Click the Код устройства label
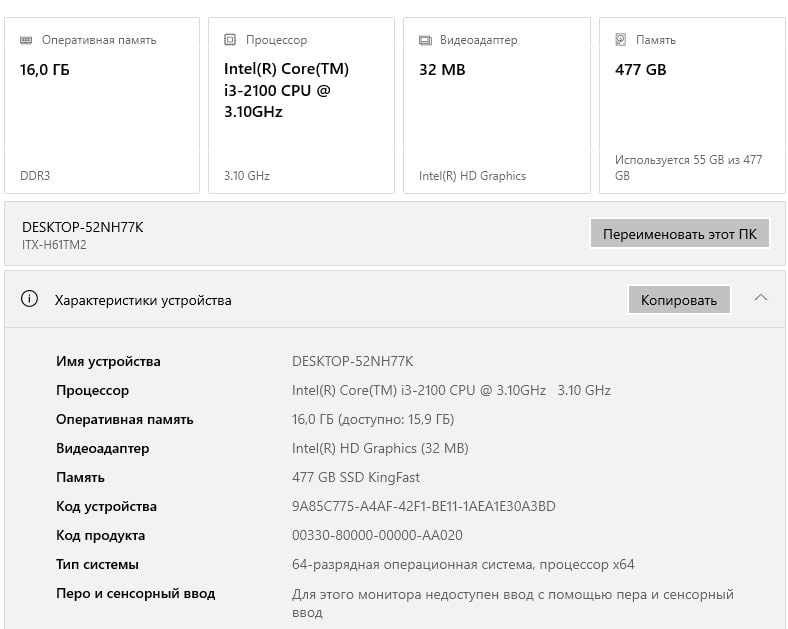Image resolution: width=788 pixels, height=629 pixels. coord(106,506)
